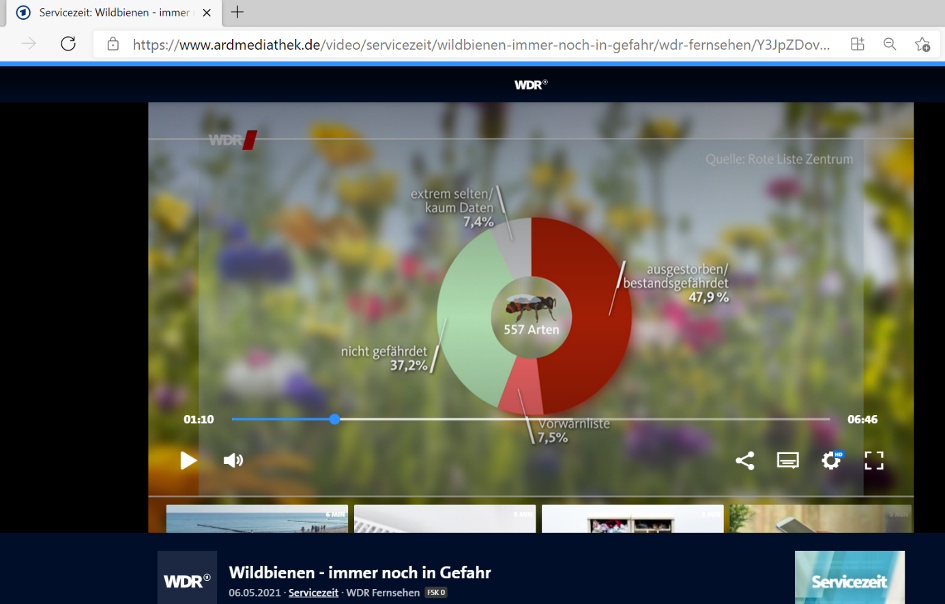Click the WDR channel logo beside the title
Image resolution: width=945 pixels, height=604 pixels.
[187, 577]
